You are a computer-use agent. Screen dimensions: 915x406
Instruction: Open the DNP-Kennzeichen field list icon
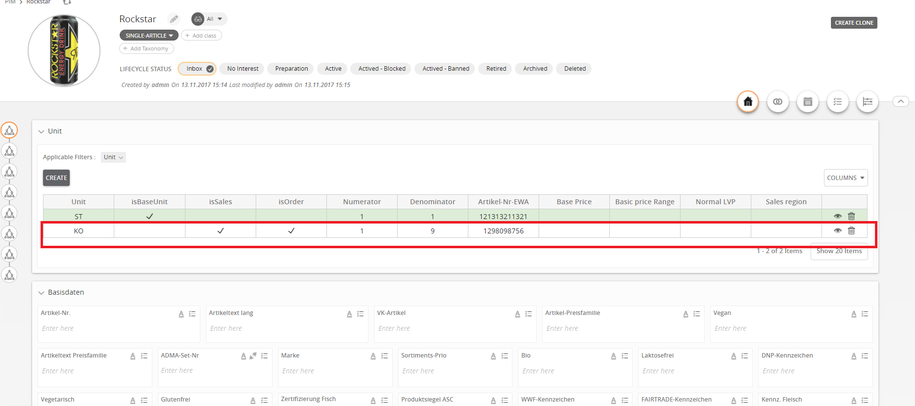(865, 356)
